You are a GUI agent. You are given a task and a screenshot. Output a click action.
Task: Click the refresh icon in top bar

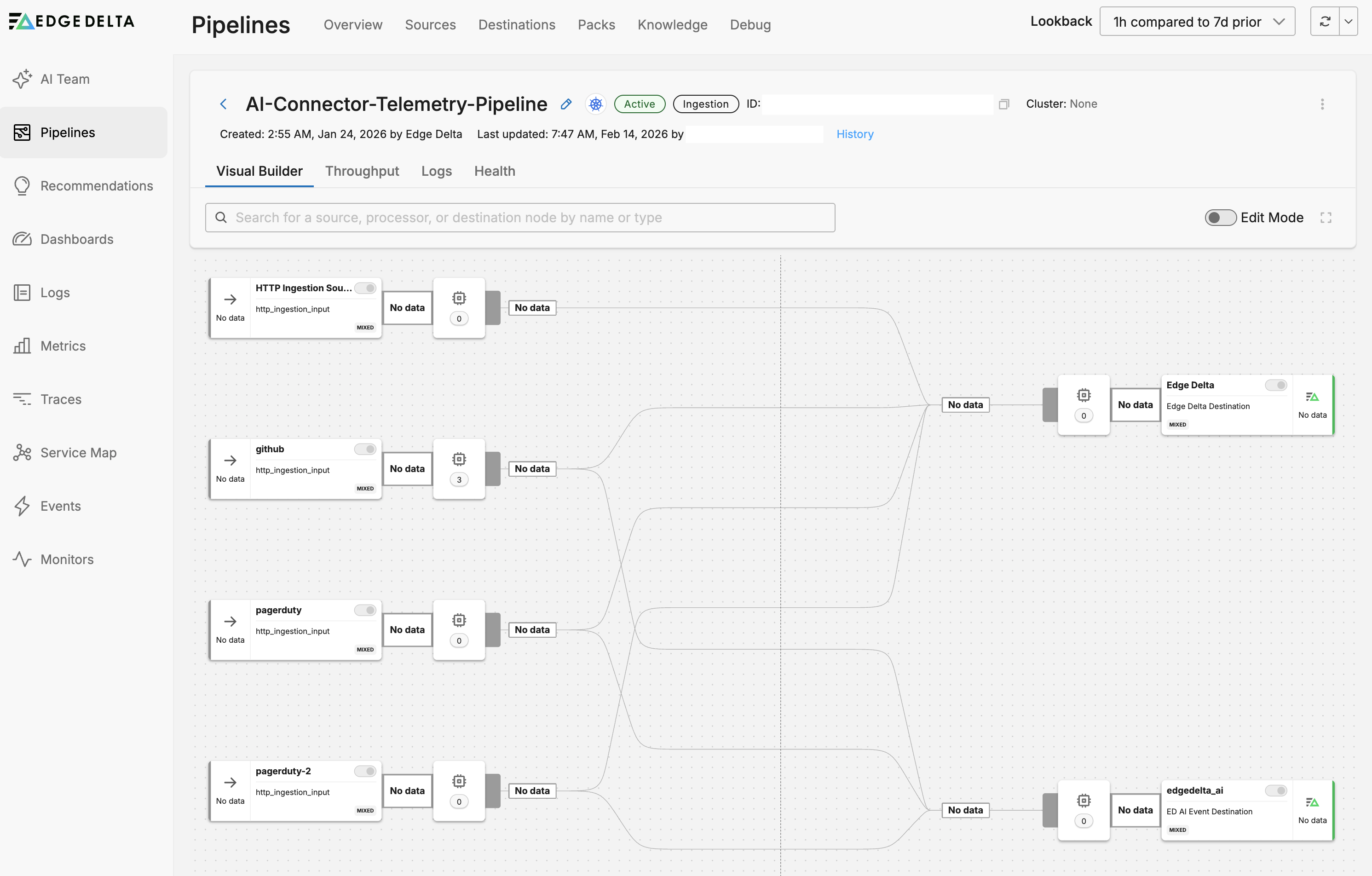coord(1325,22)
